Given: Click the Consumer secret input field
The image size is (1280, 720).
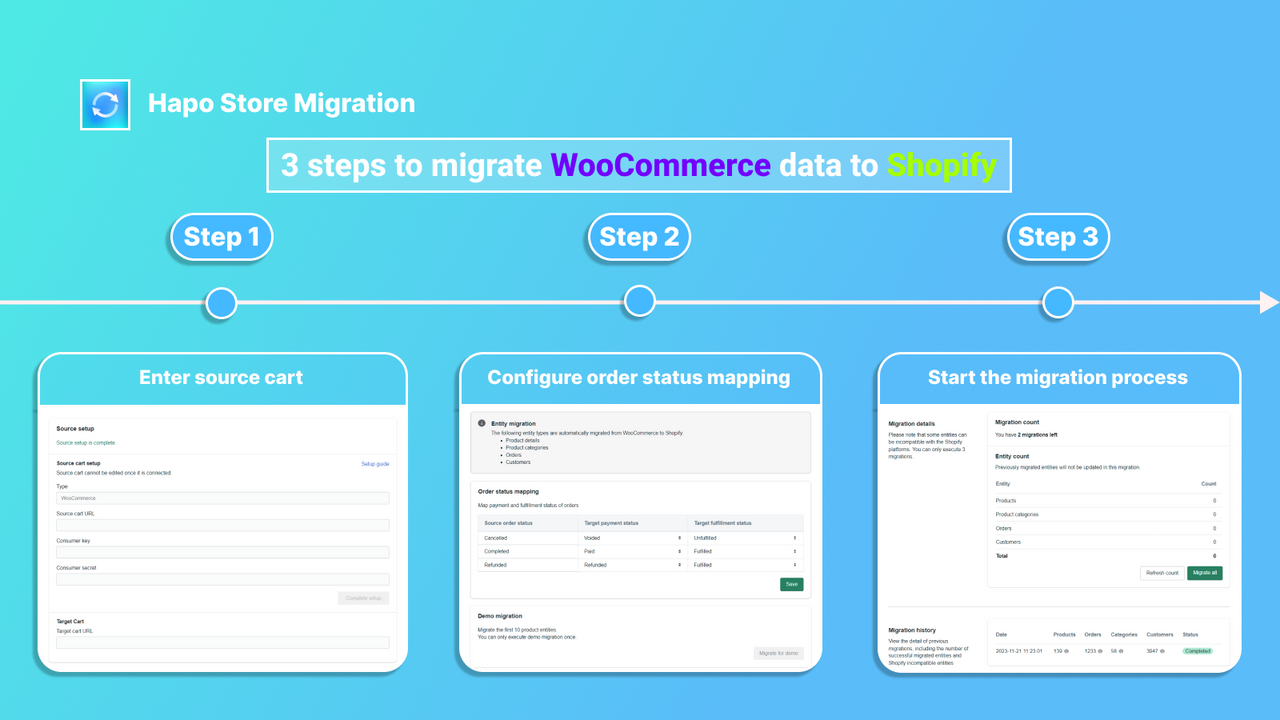Looking at the screenshot, I should [223, 579].
